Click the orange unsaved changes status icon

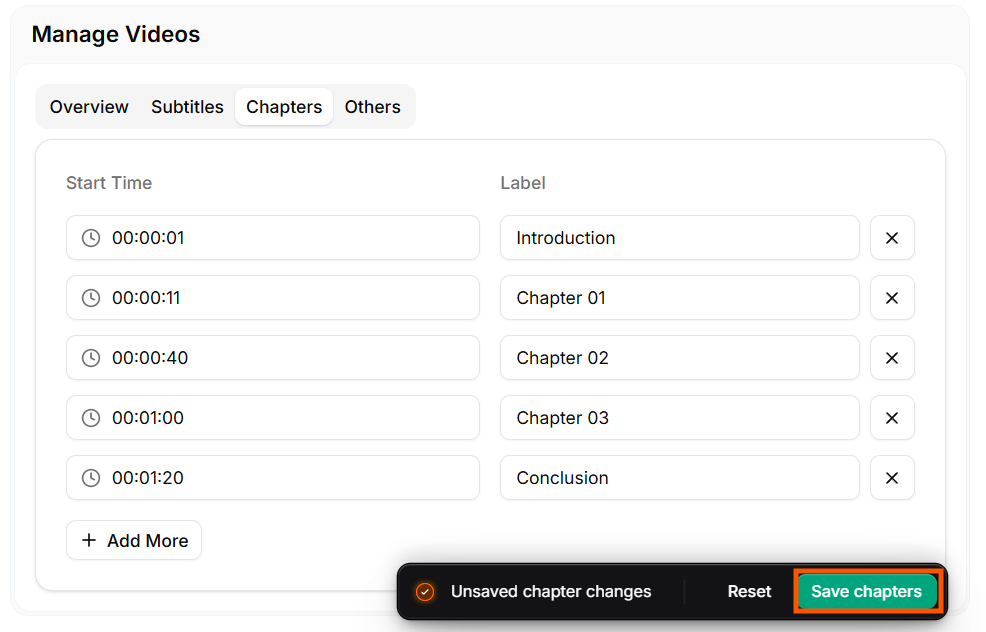coord(425,592)
